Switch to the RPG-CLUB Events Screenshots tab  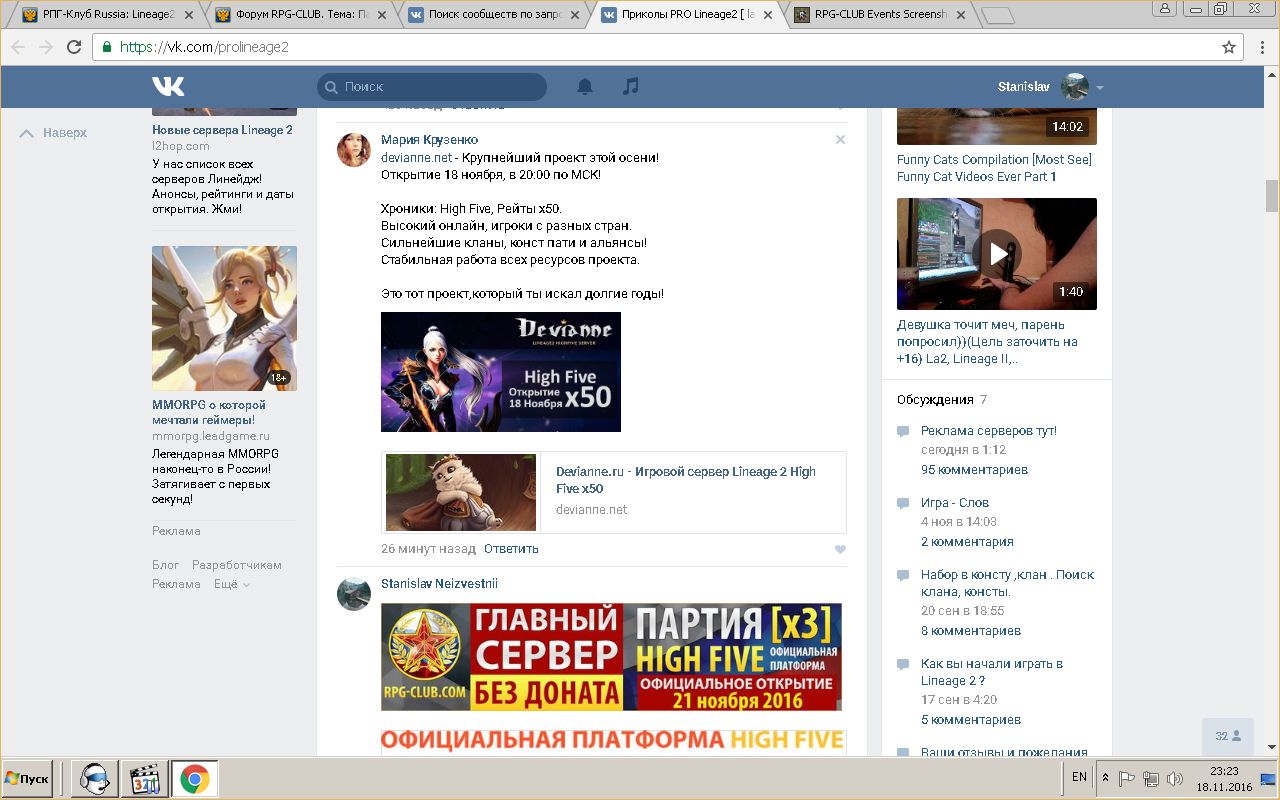(x=873, y=15)
